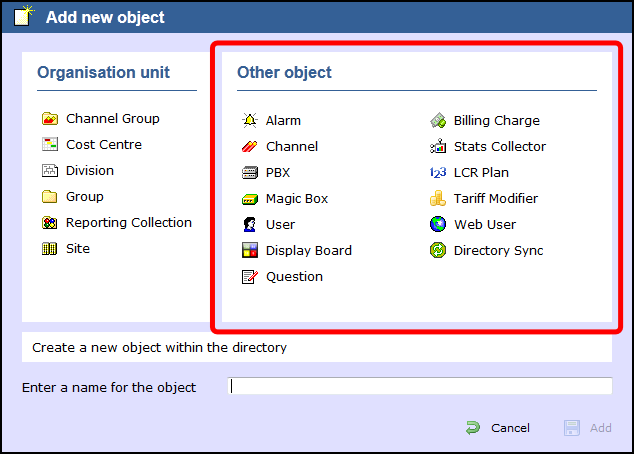Select the LCR Plan icon

438,173
